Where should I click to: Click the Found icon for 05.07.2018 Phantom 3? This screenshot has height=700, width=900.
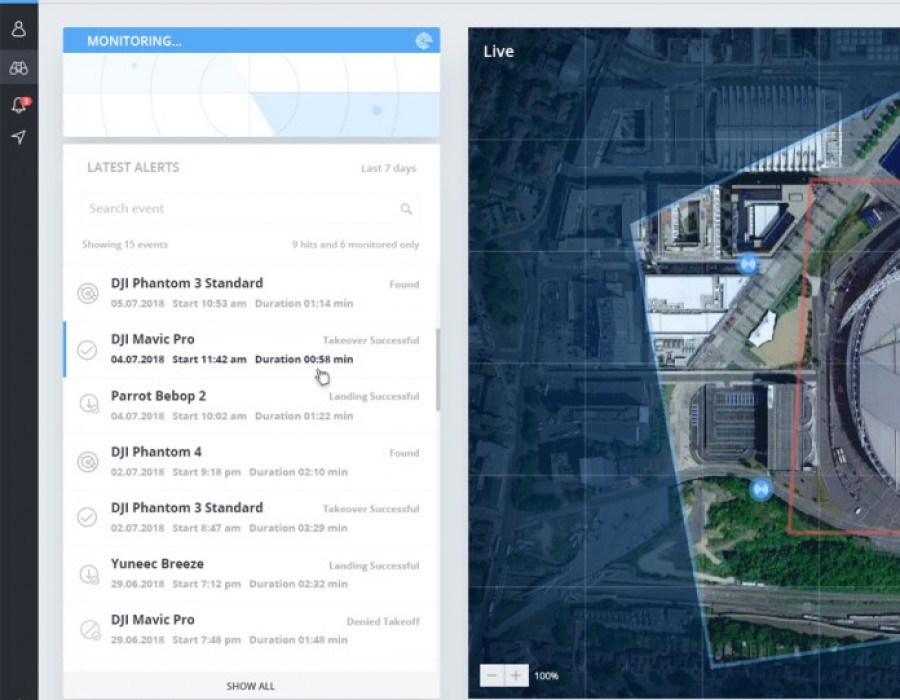88,293
